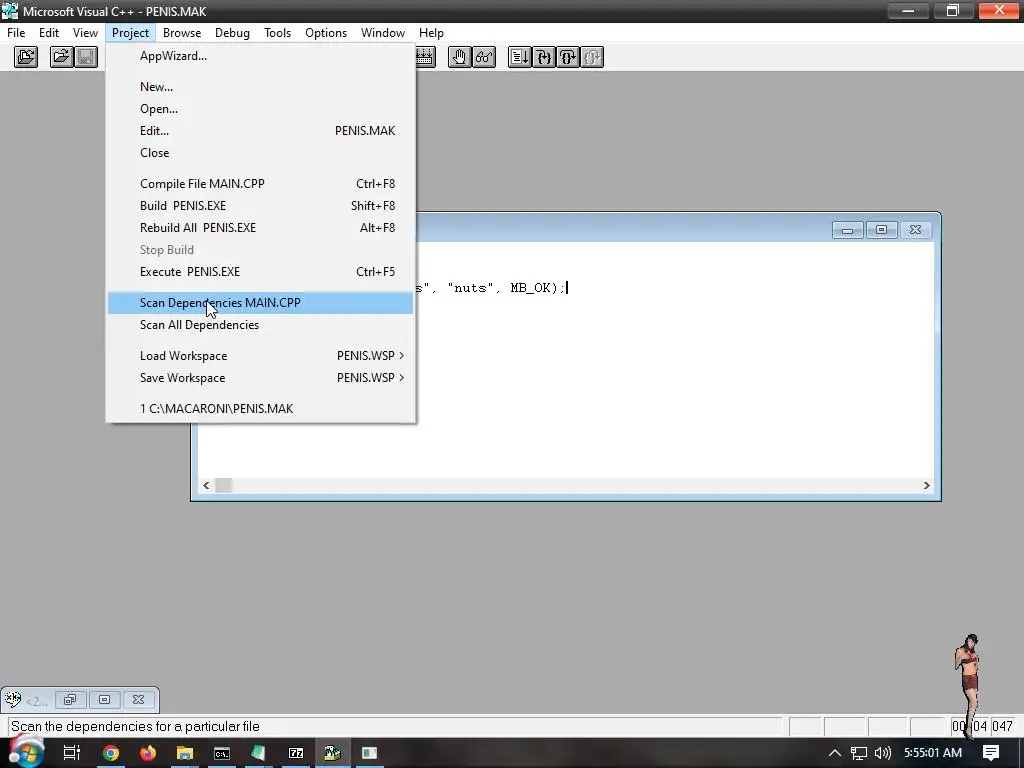Open the Window menu
Image resolution: width=1024 pixels, height=768 pixels.
click(x=383, y=33)
